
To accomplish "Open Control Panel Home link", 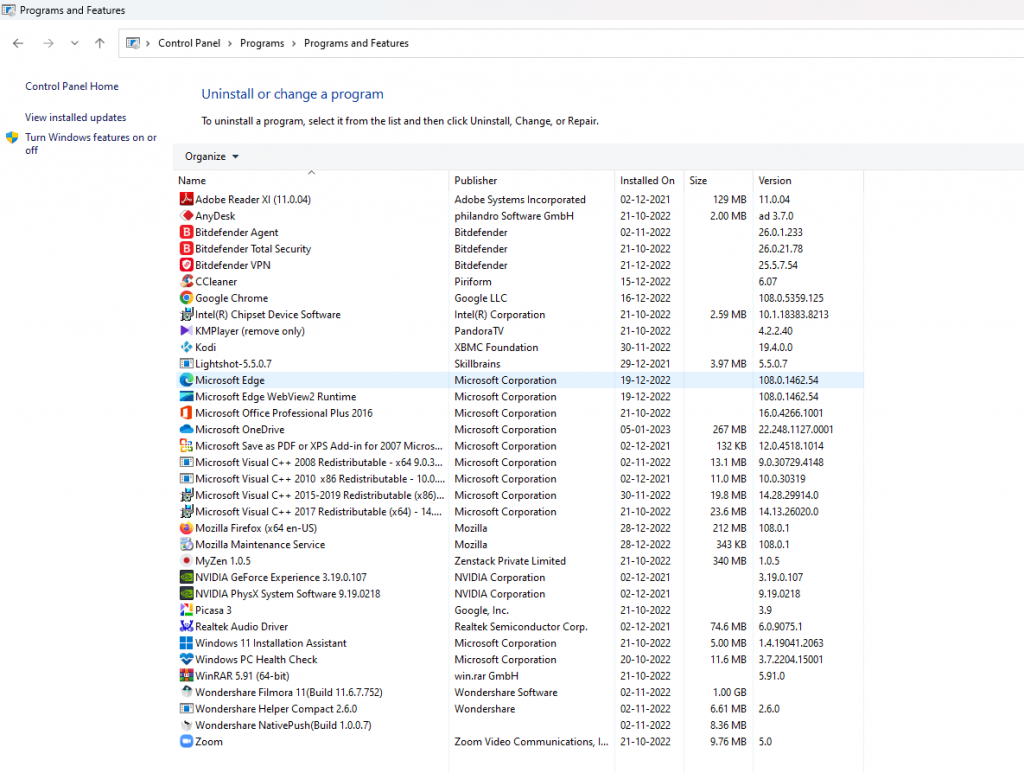I will [72, 86].
